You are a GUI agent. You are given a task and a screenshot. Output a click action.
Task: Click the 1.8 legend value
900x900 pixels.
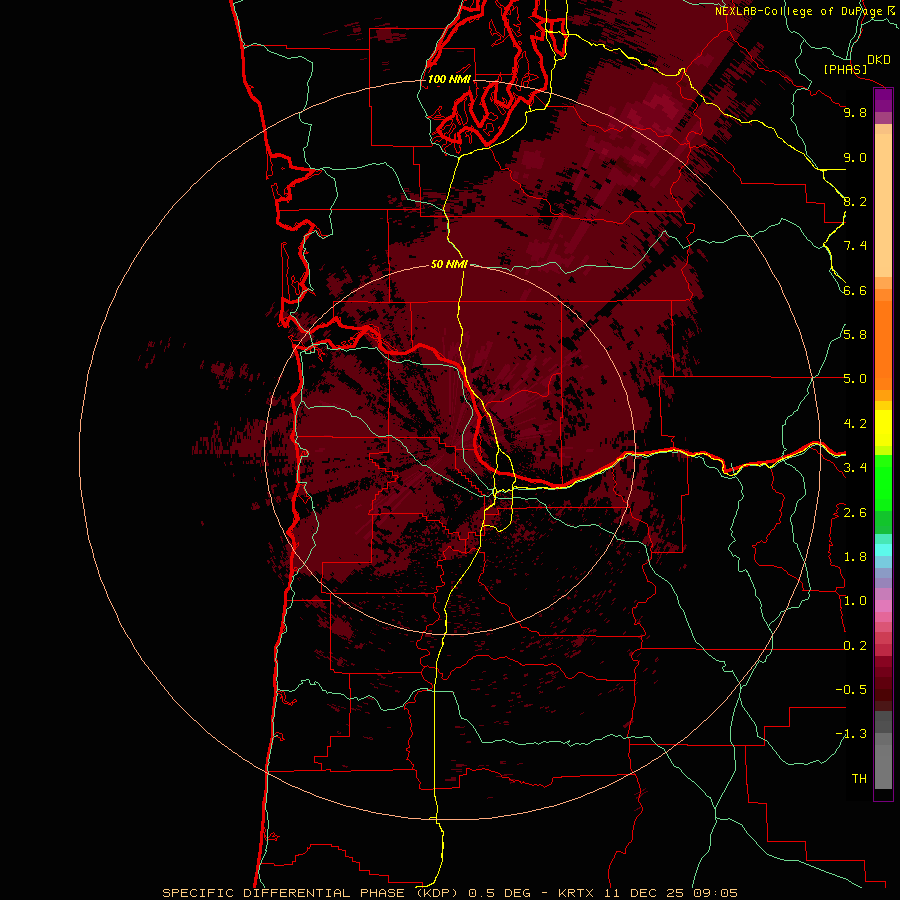[x=855, y=557]
